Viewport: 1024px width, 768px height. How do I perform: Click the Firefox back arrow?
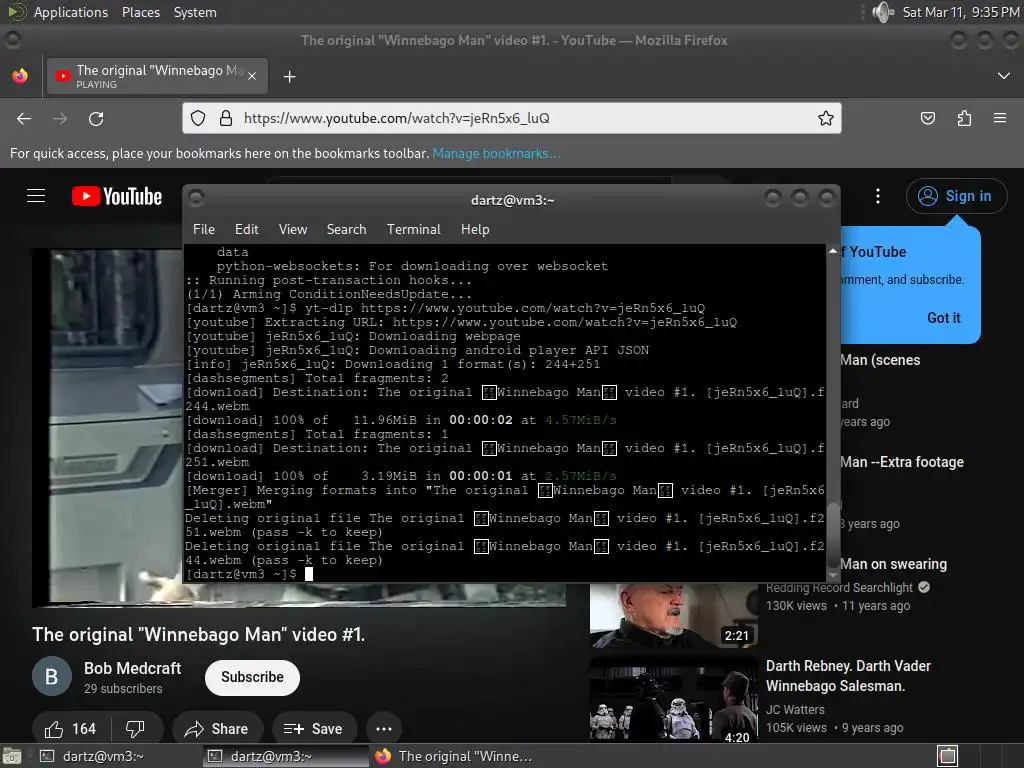pyautogui.click(x=24, y=118)
